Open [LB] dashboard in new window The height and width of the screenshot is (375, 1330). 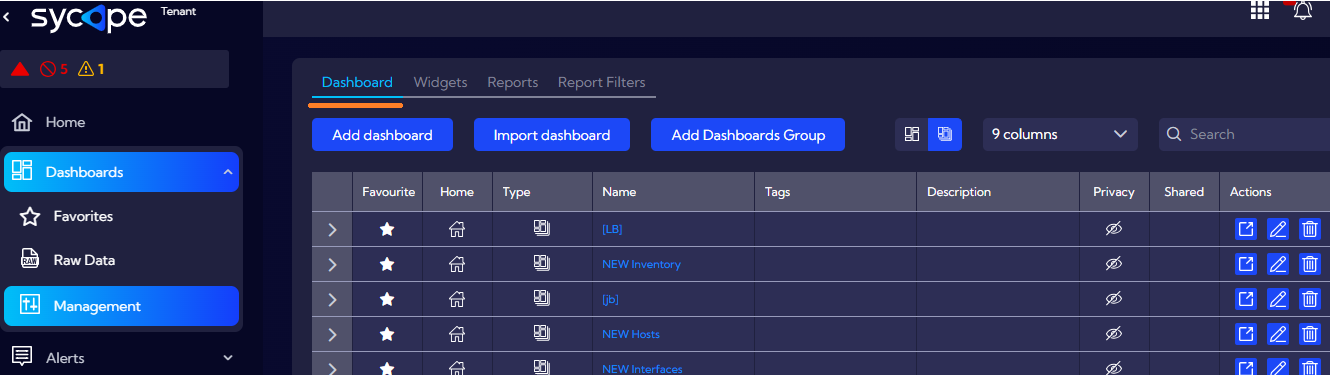click(x=1246, y=229)
